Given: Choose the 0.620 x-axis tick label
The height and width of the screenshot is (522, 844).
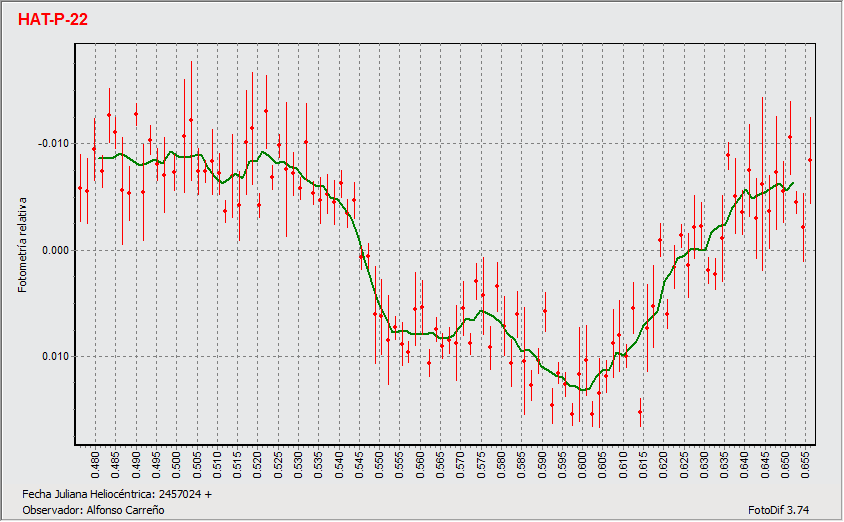Looking at the screenshot, I should (663, 465).
